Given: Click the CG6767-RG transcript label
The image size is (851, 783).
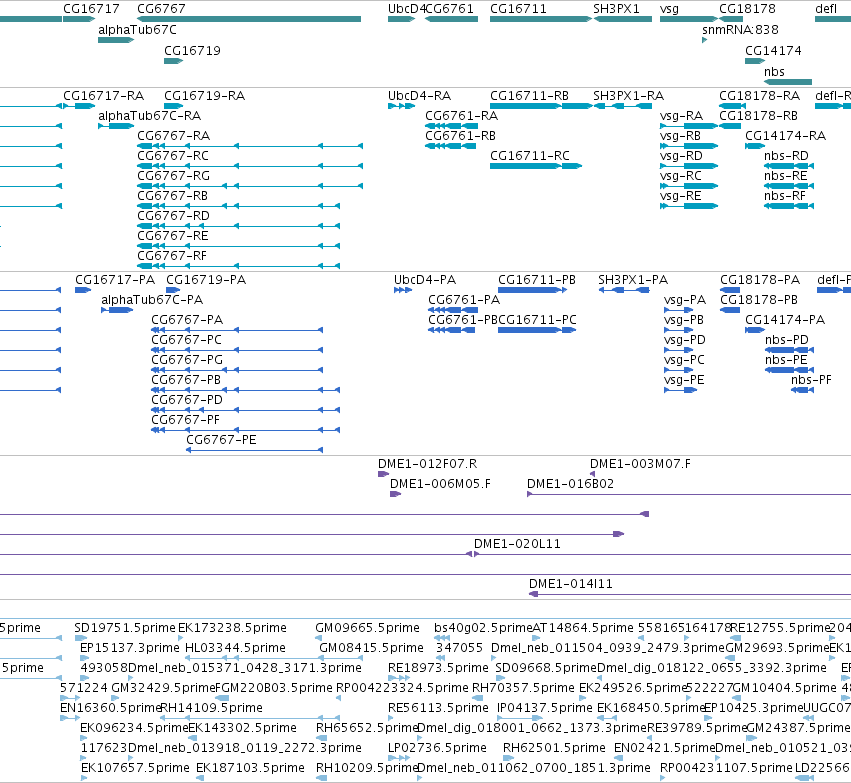Looking at the screenshot, I should click(x=173, y=176).
